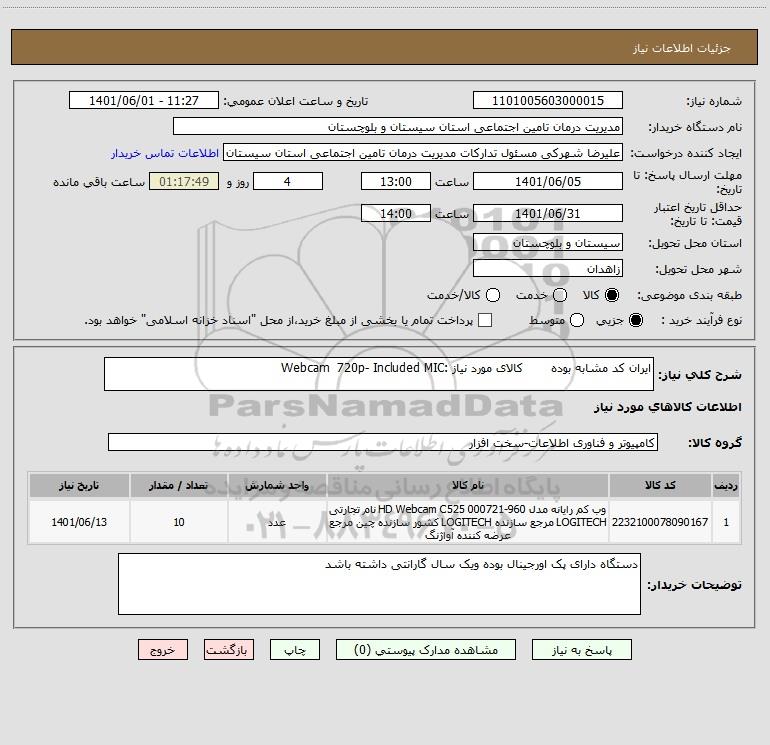The height and width of the screenshot is (745, 770).
Task: Click the quantity cell showing 10
Action: coord(179,522)
